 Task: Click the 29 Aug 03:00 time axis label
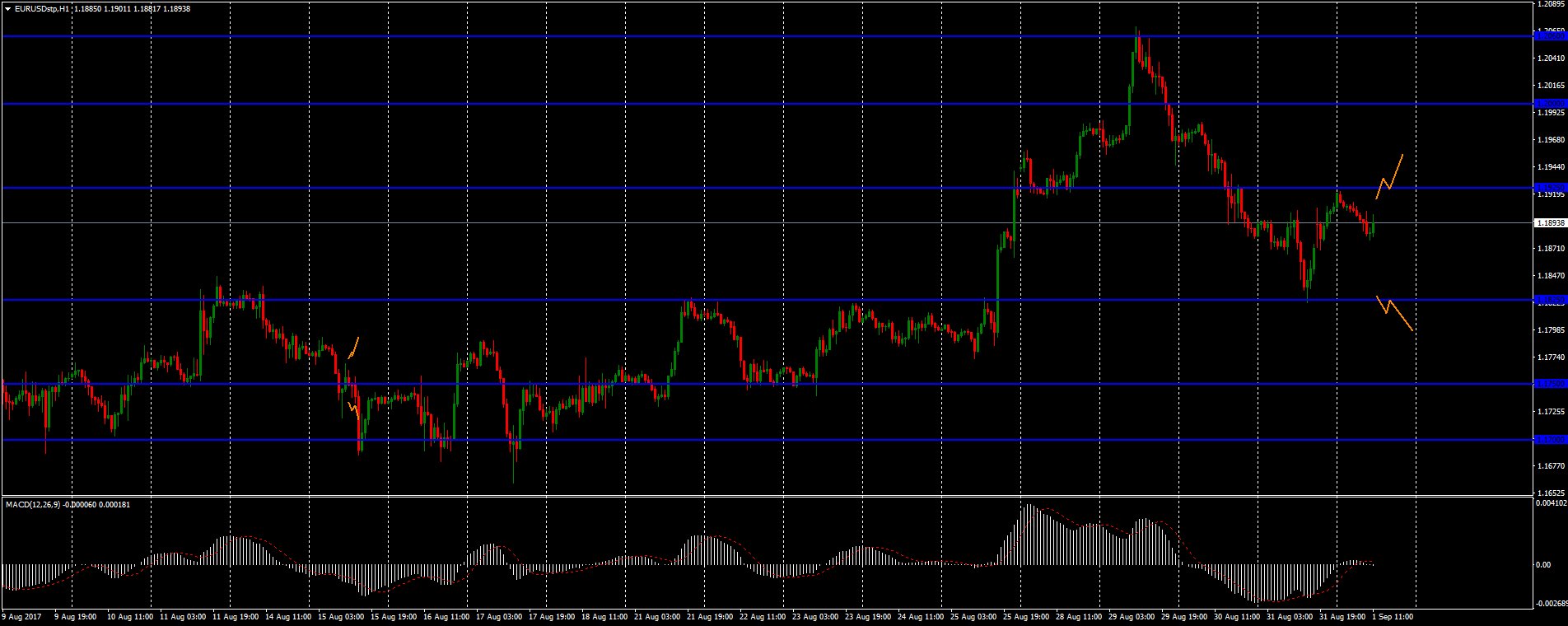tap(1131, 616)
